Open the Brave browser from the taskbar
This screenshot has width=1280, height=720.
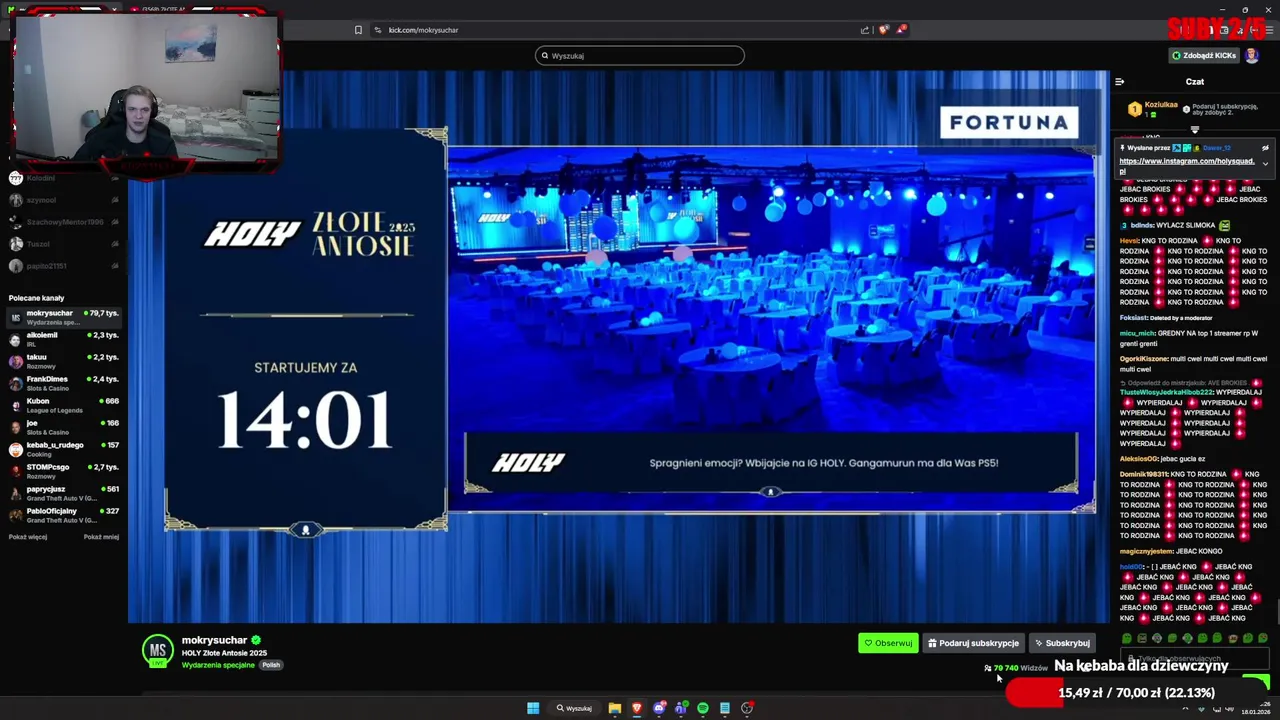pyautogui.click(x=637, y=708)
